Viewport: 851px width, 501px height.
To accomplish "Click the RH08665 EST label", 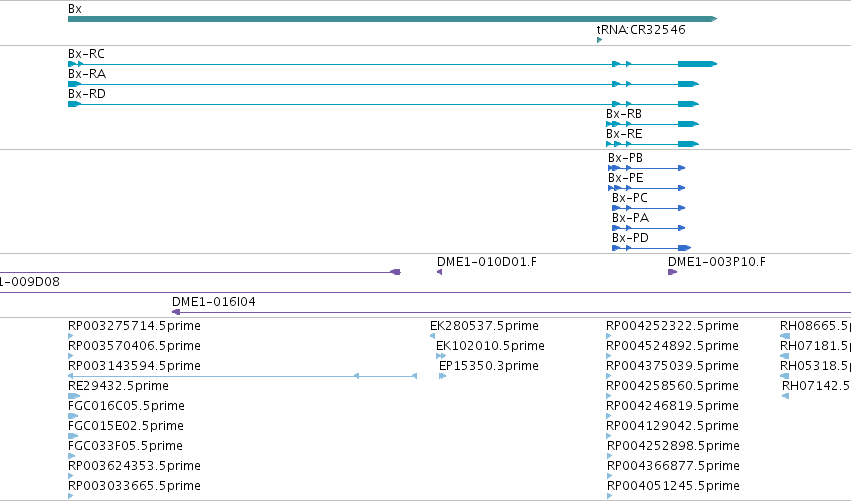I will coord(815,326).
